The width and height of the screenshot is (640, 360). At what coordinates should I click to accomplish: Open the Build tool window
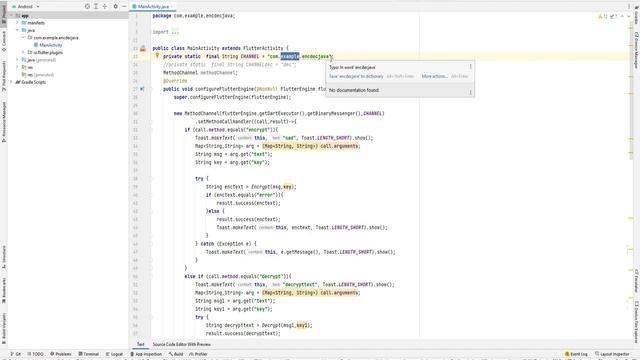click(x=176, y=354)
